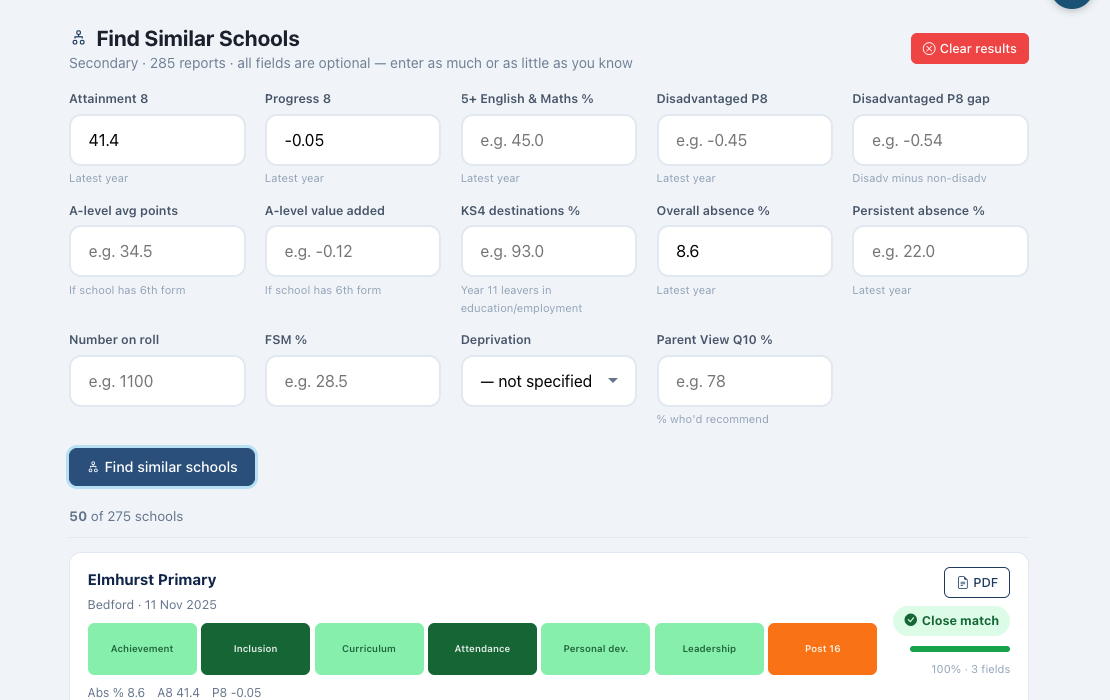Focus the Progress 8 input field
Viewport: 1110px width, 700px height.
coord(353,140)
